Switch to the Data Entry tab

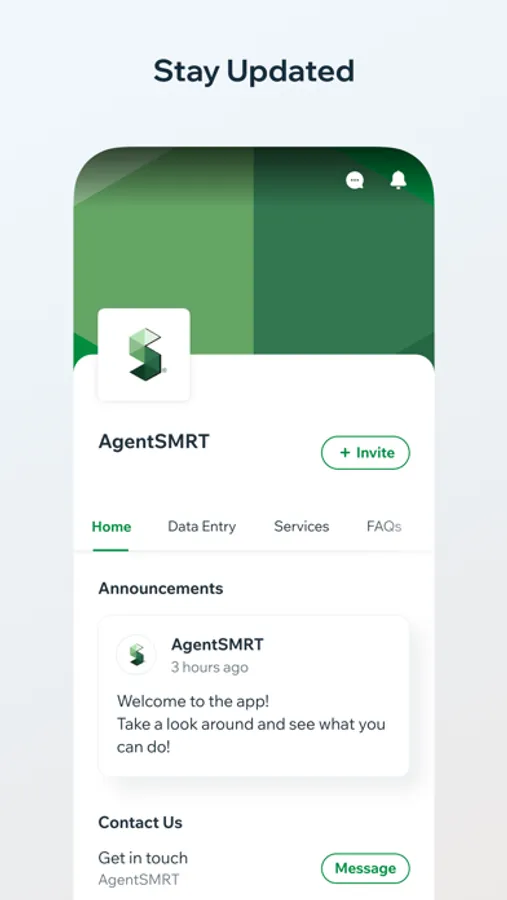(x=202, y=527)
